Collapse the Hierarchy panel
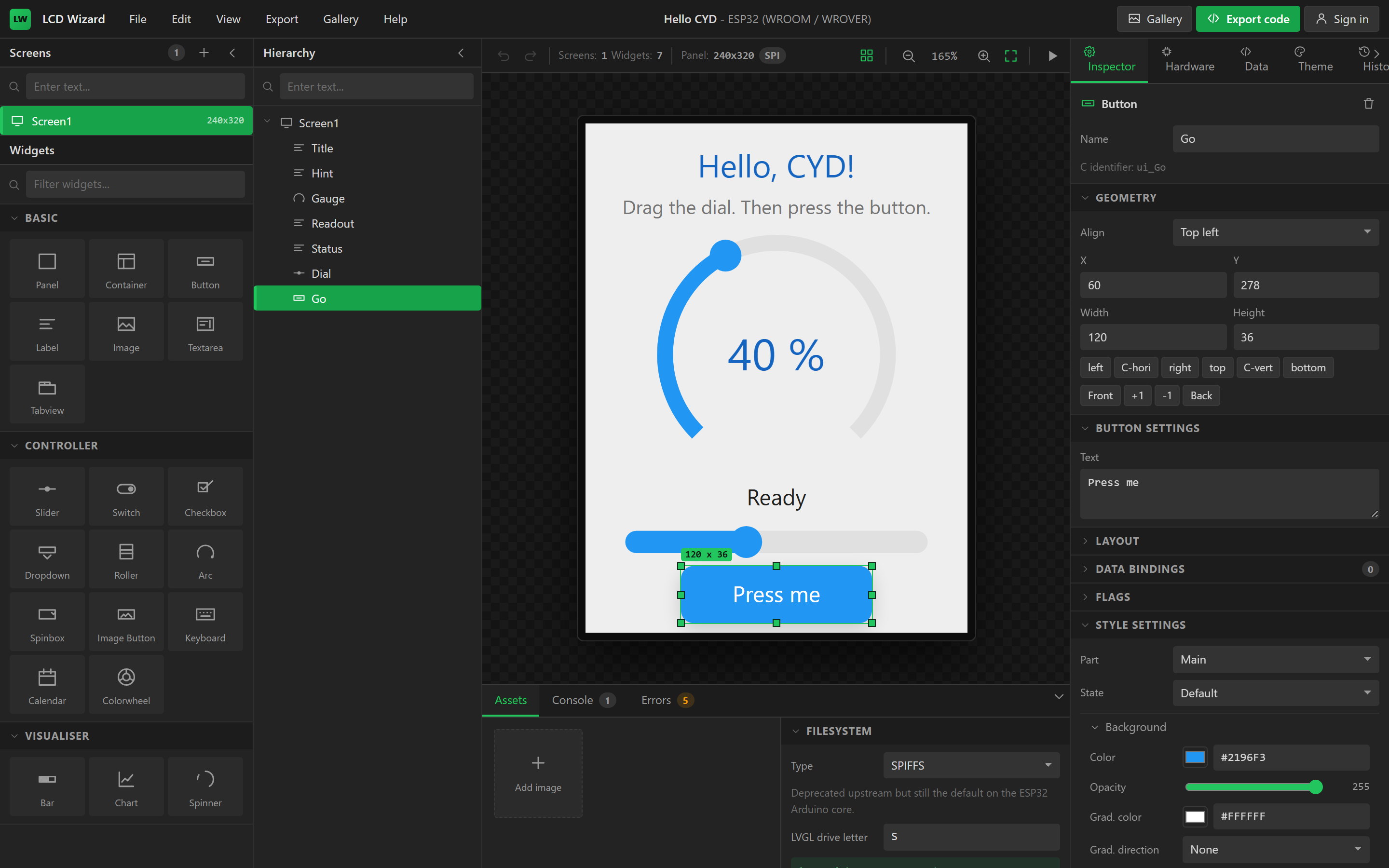The height and width of the screenshot is (868, 1389). pyautogui.click(x=461, y=53)
